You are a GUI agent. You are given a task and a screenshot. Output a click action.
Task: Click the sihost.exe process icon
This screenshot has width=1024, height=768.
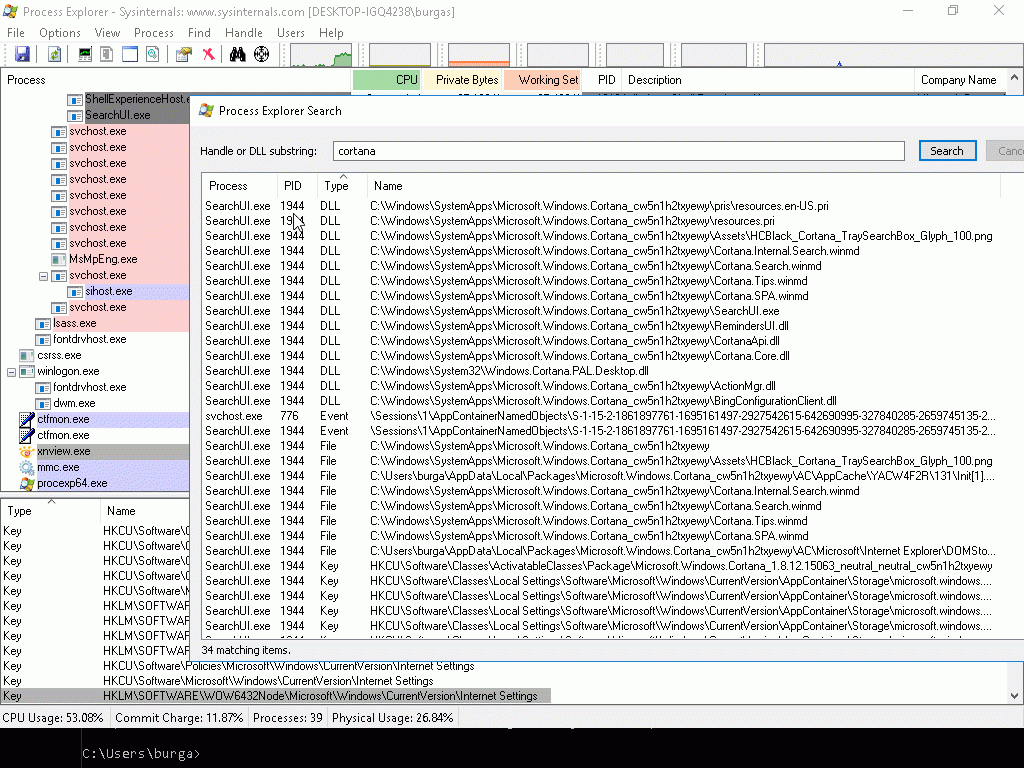[x=75, y=291]
